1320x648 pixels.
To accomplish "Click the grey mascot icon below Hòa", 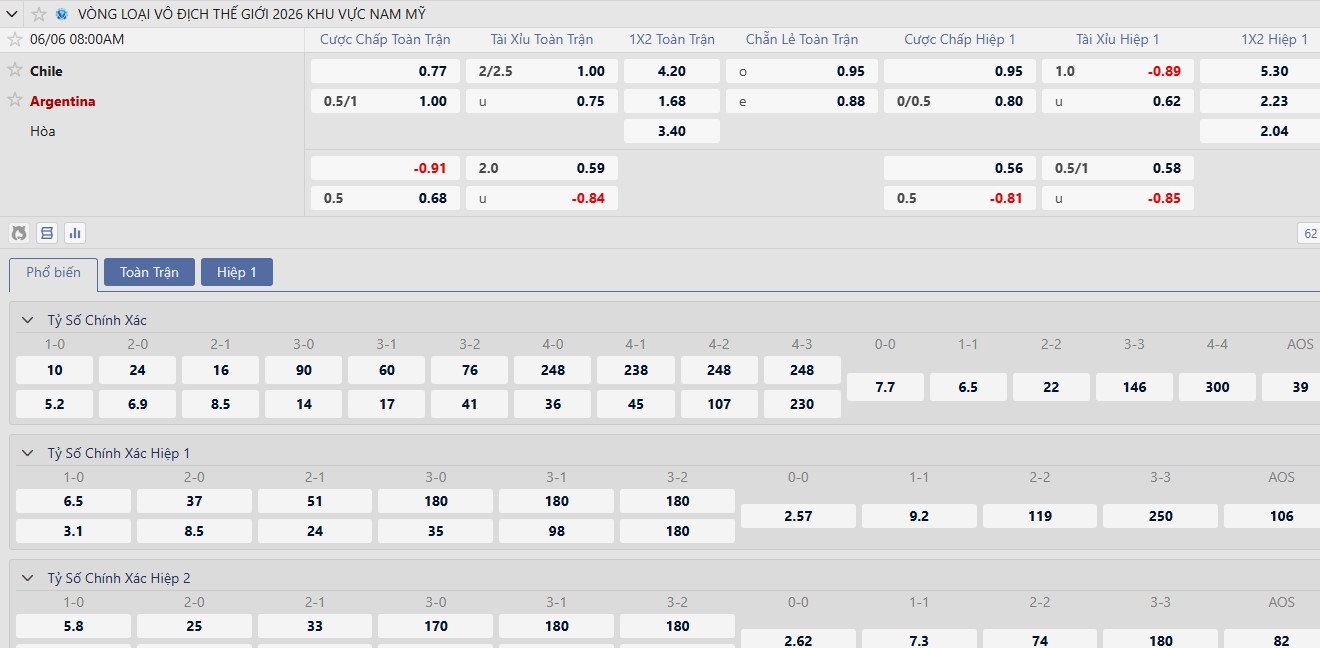I will (x=19, y=233).
